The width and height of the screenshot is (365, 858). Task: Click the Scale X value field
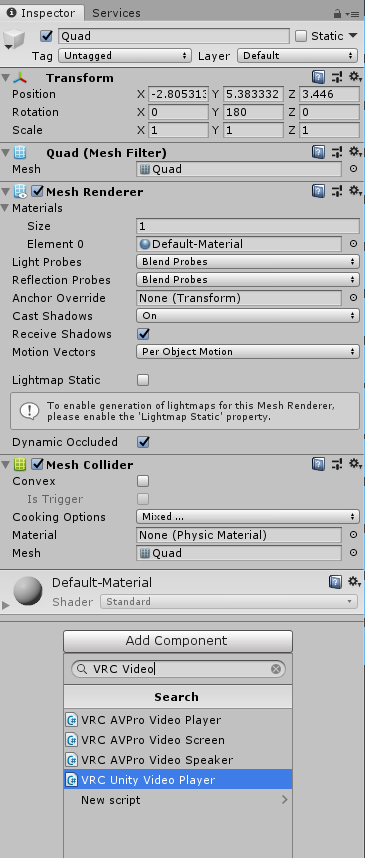pos(178,130)
